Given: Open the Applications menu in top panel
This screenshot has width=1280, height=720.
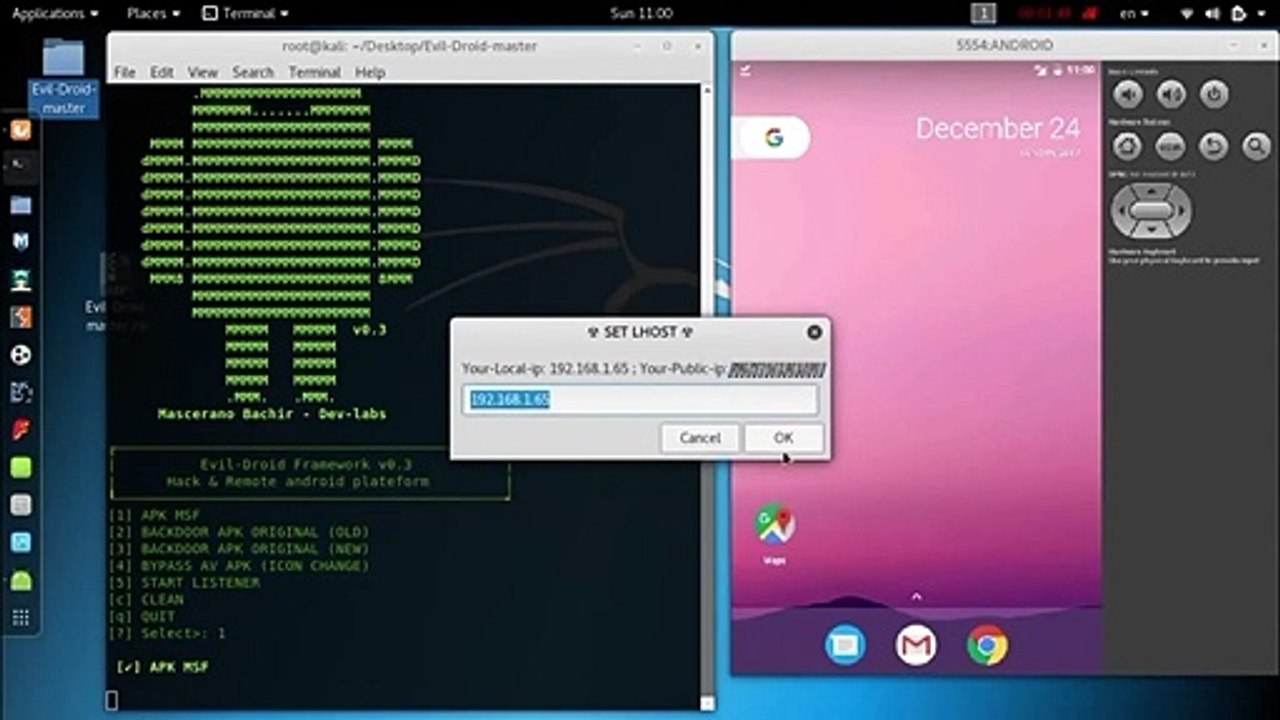Looking at the screenshot, I should [x=55, y=13].
